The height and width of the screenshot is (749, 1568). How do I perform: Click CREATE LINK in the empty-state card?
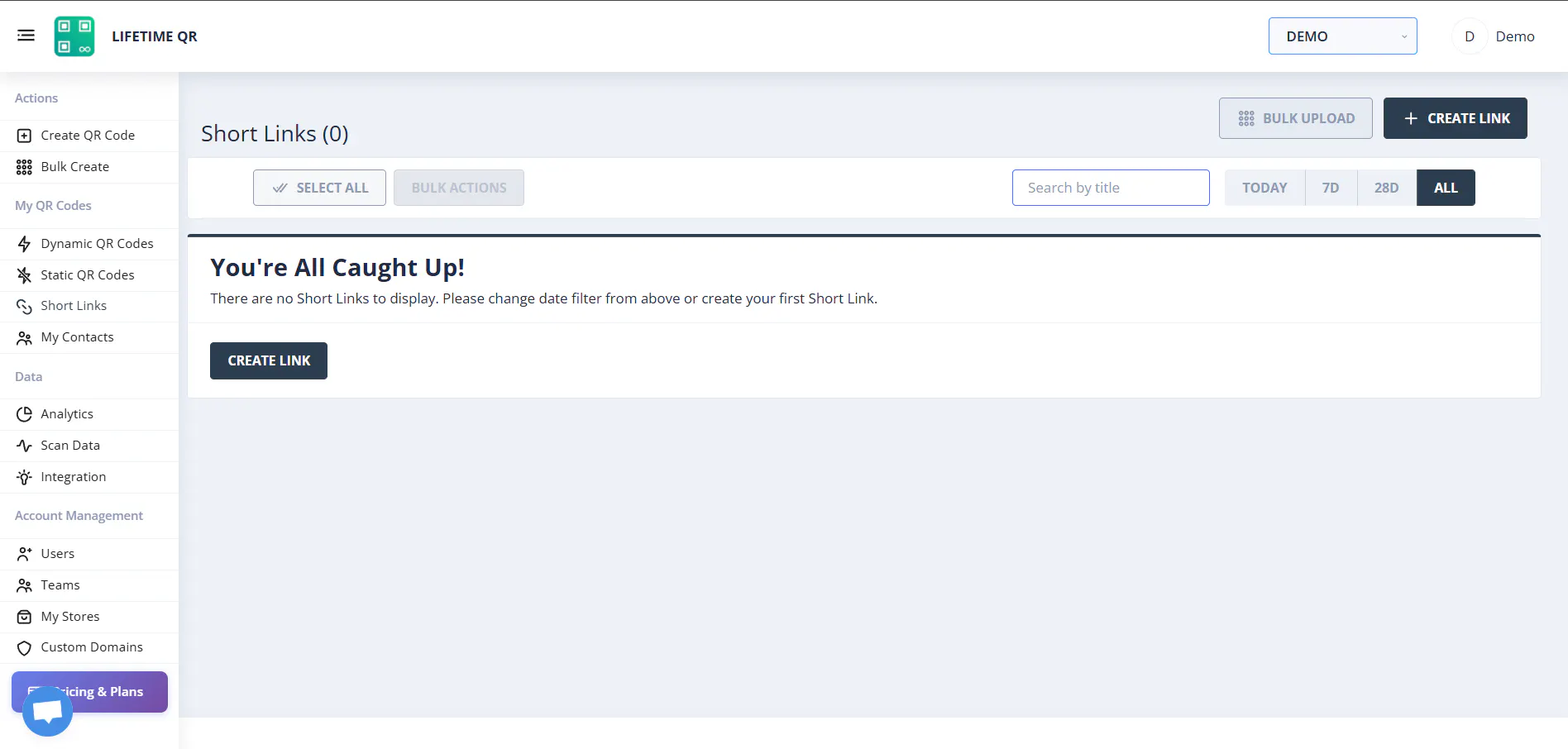click(269, 360)
